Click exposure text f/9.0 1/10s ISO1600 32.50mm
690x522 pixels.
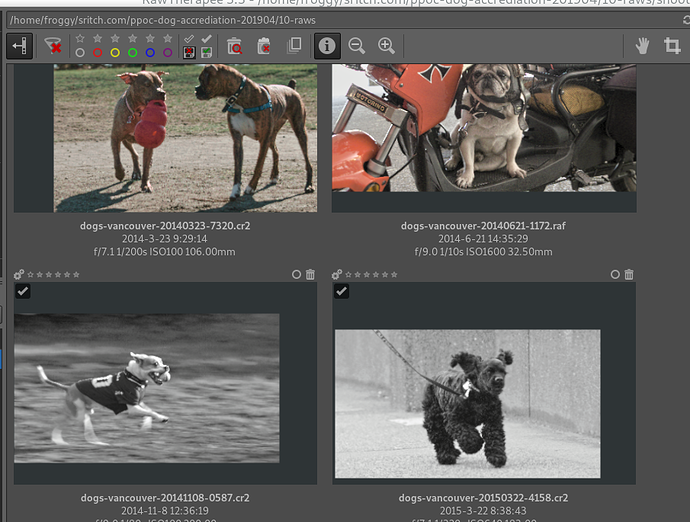coord(483,252)
